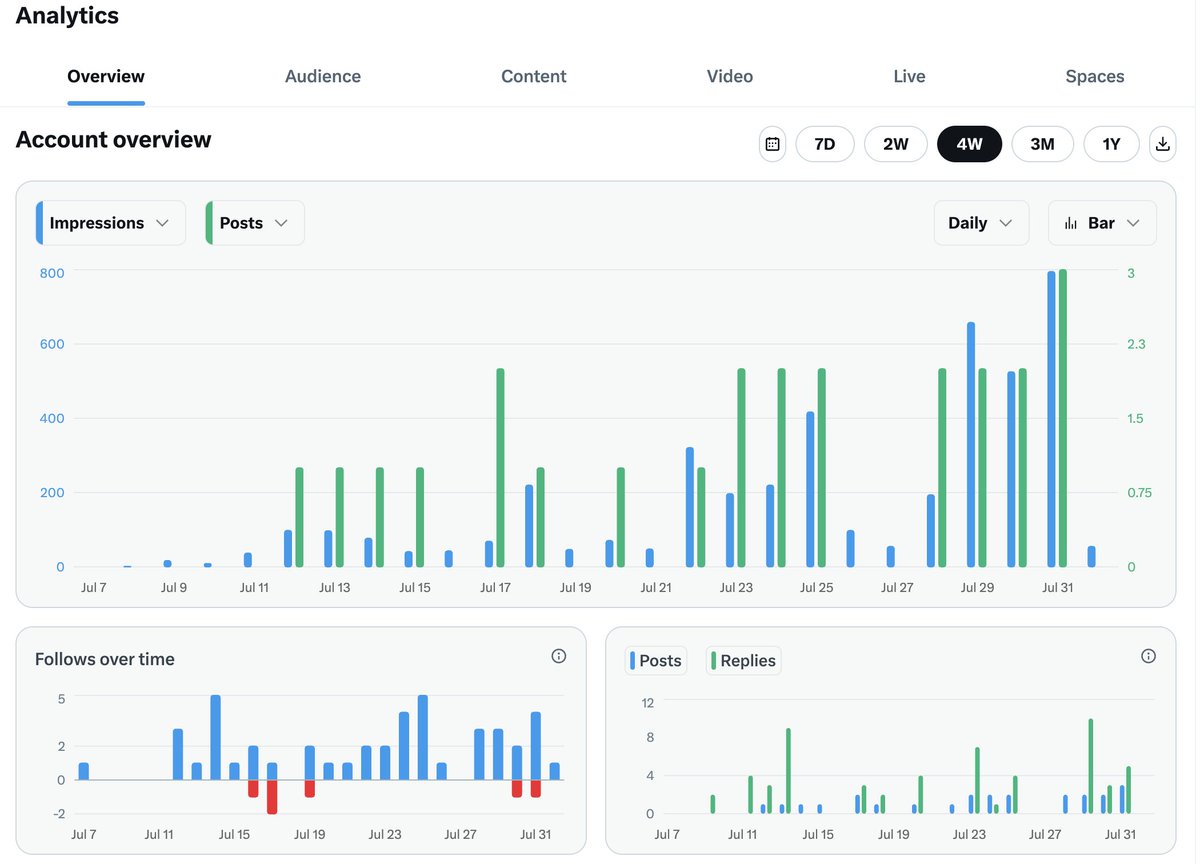The height and width of the screenshot is (864, 1200).
Task: Click the Account overview heading
Action: 113,139
